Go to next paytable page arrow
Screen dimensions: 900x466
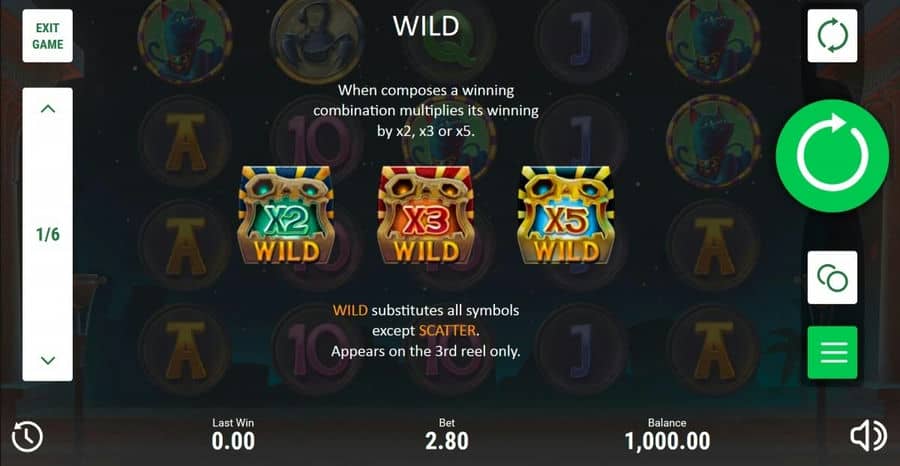tap(48, 360)
